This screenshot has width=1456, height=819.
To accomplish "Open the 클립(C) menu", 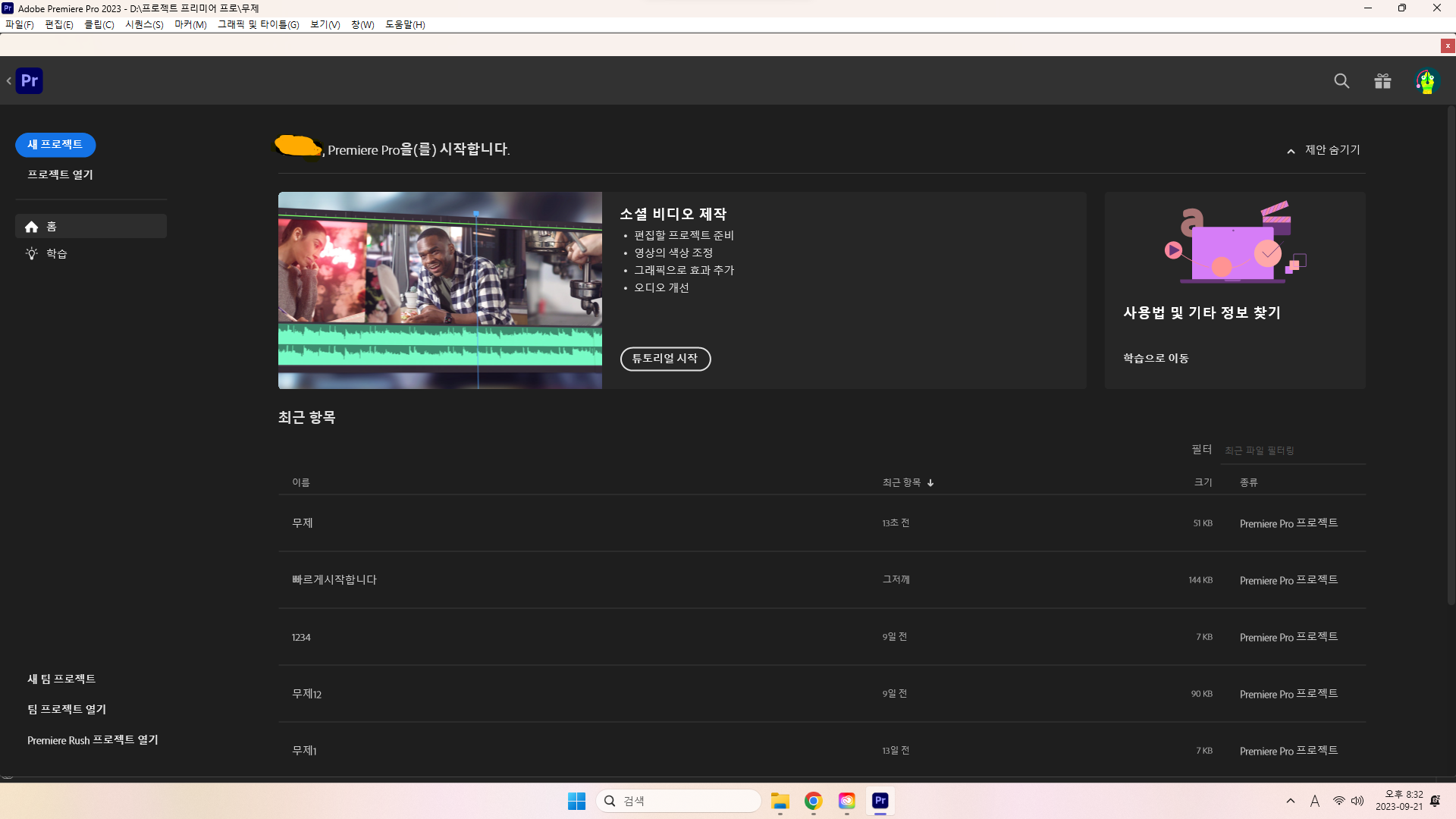I will click(99, 25).
